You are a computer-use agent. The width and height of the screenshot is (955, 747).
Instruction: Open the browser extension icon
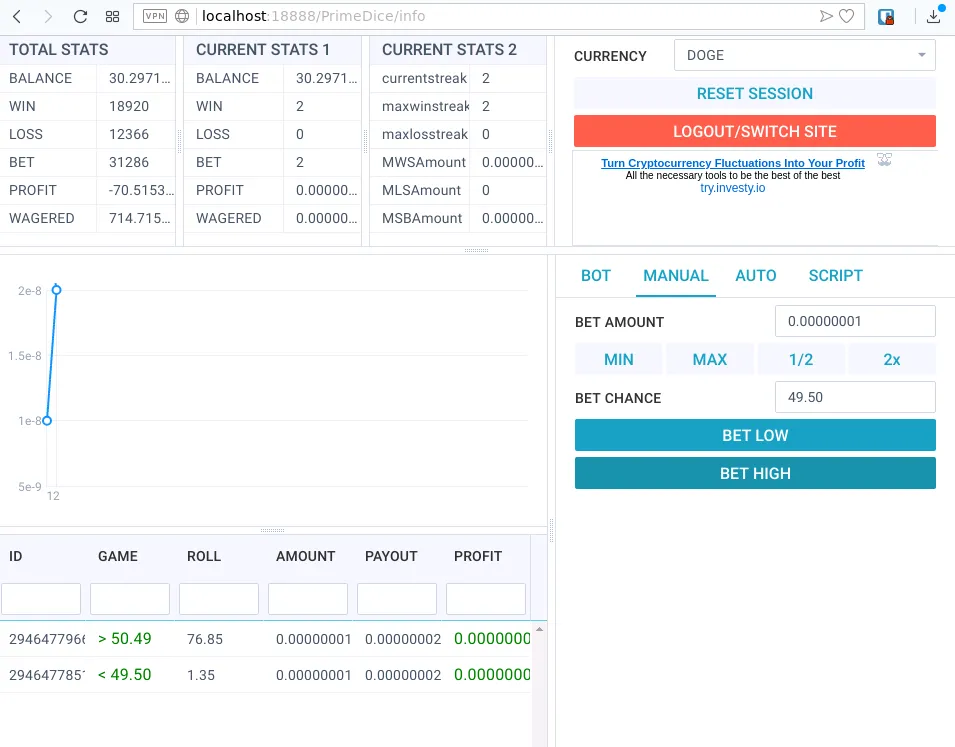click(x=886, y=16)
